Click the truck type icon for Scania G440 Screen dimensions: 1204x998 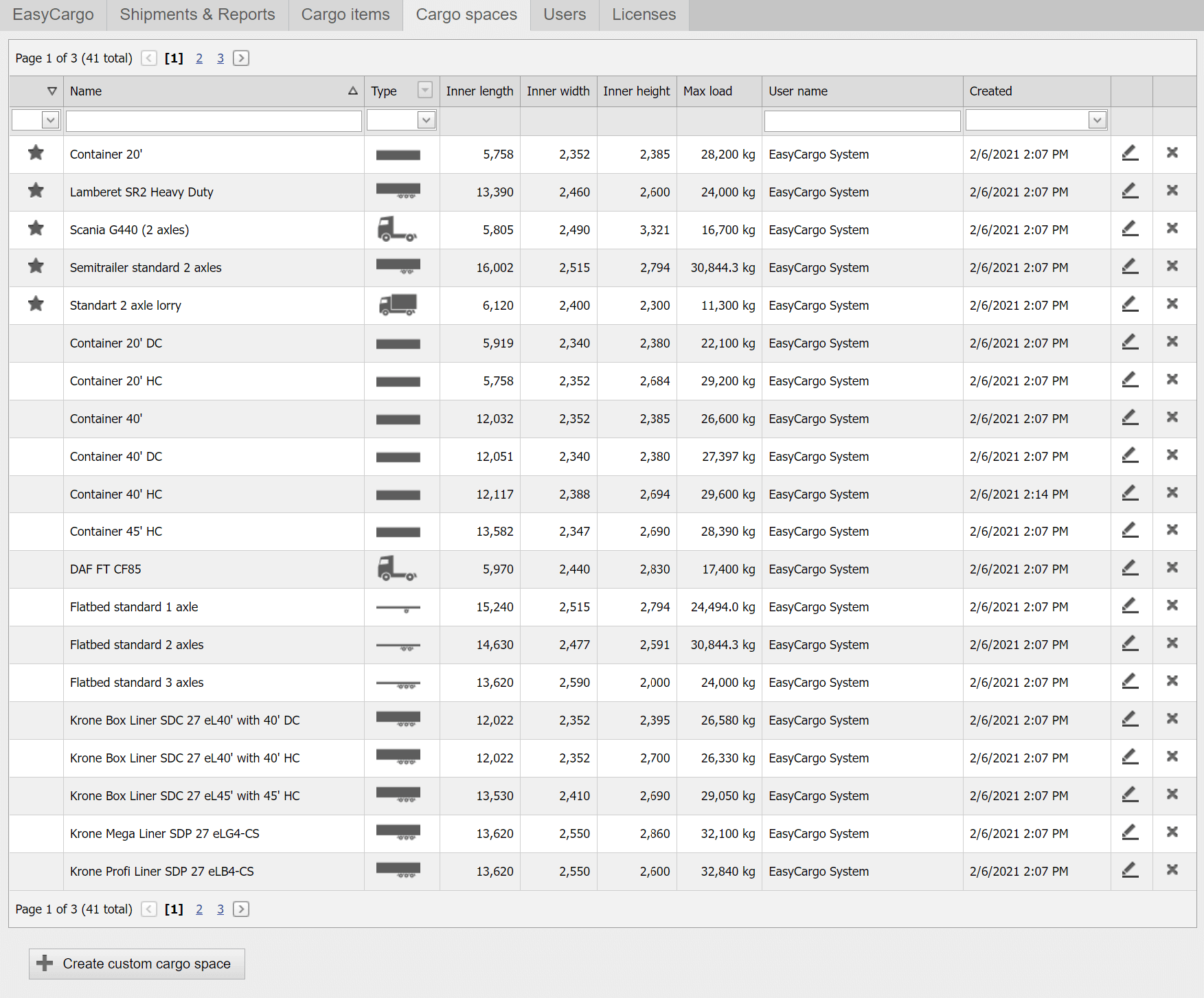[x=397, y=229]
